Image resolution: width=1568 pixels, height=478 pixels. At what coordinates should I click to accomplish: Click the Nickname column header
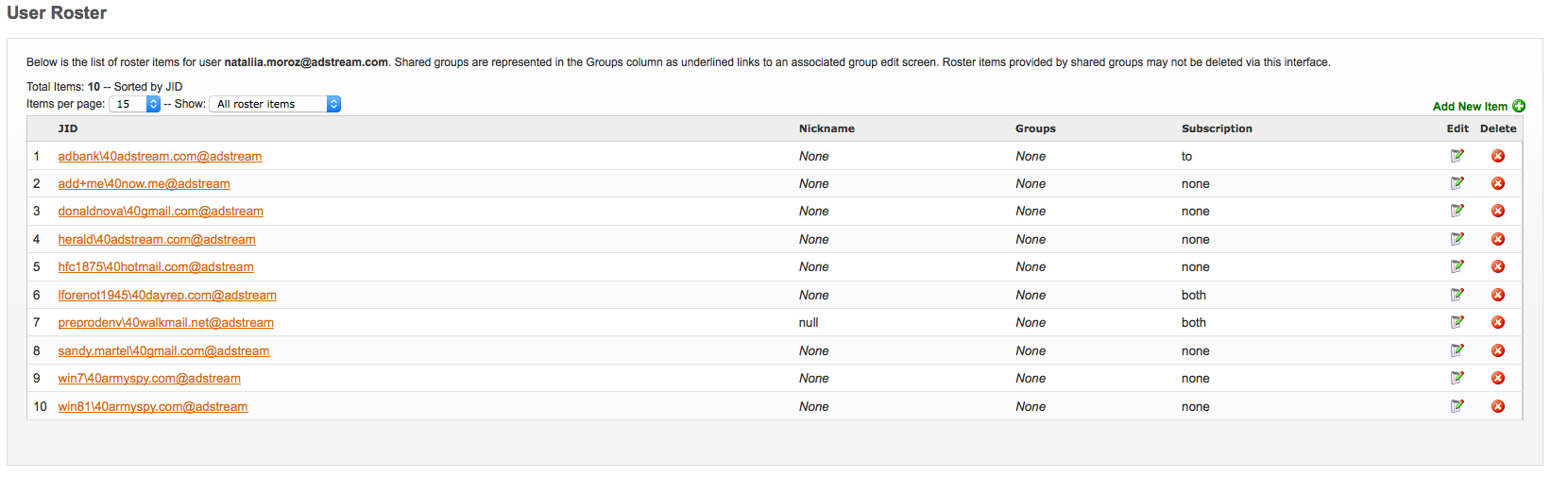(x=827, y=128)
